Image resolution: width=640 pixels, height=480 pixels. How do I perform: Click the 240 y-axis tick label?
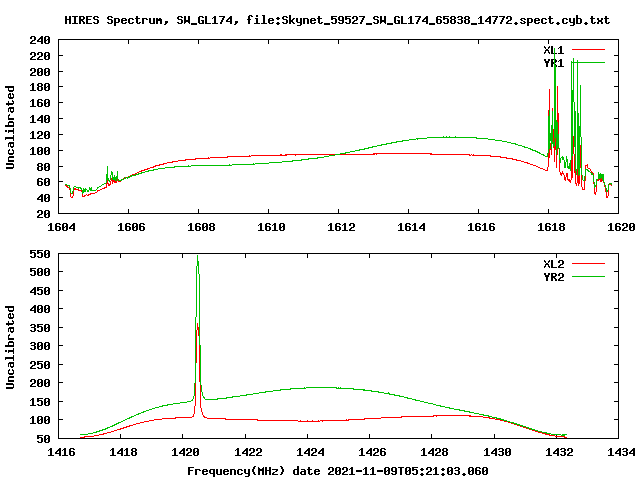tap(40, 40)
